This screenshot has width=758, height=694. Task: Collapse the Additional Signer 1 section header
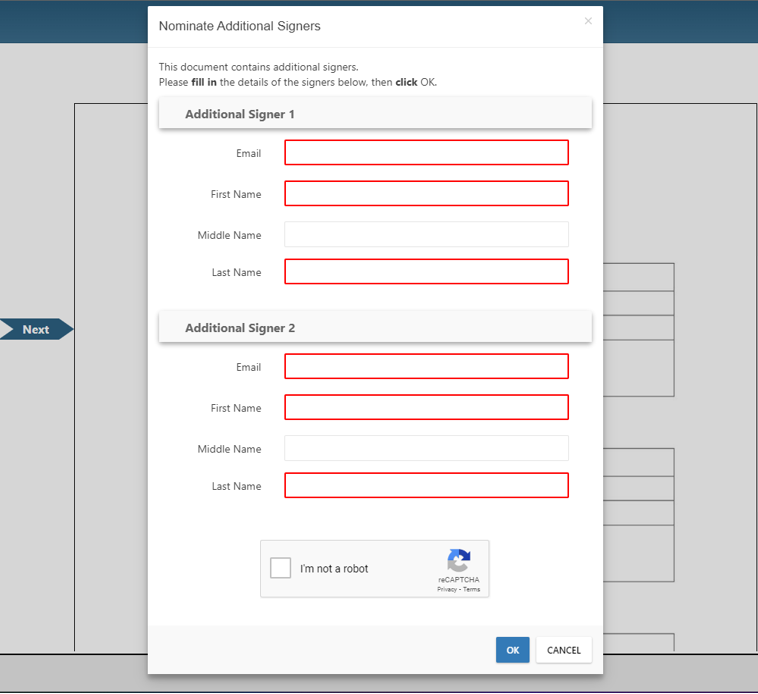click(x=375, y=114)
